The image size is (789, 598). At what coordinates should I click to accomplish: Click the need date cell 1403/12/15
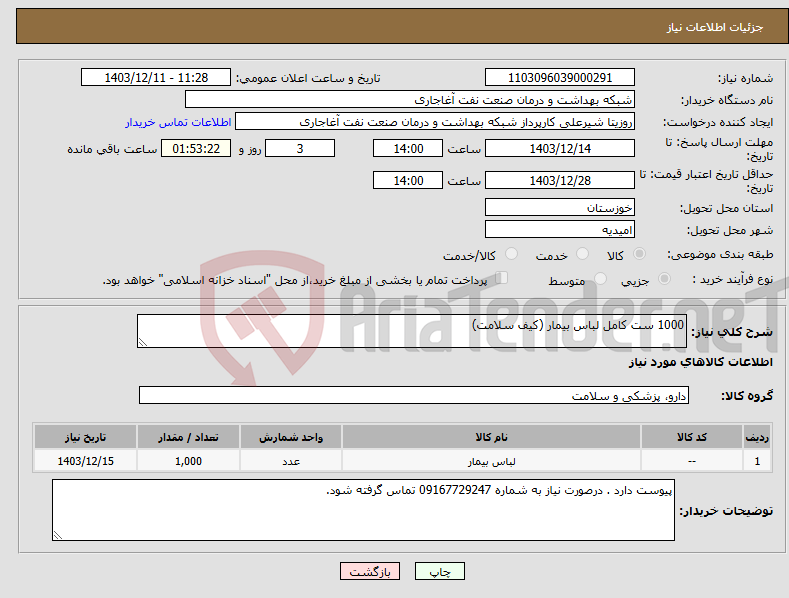[86, 461]
